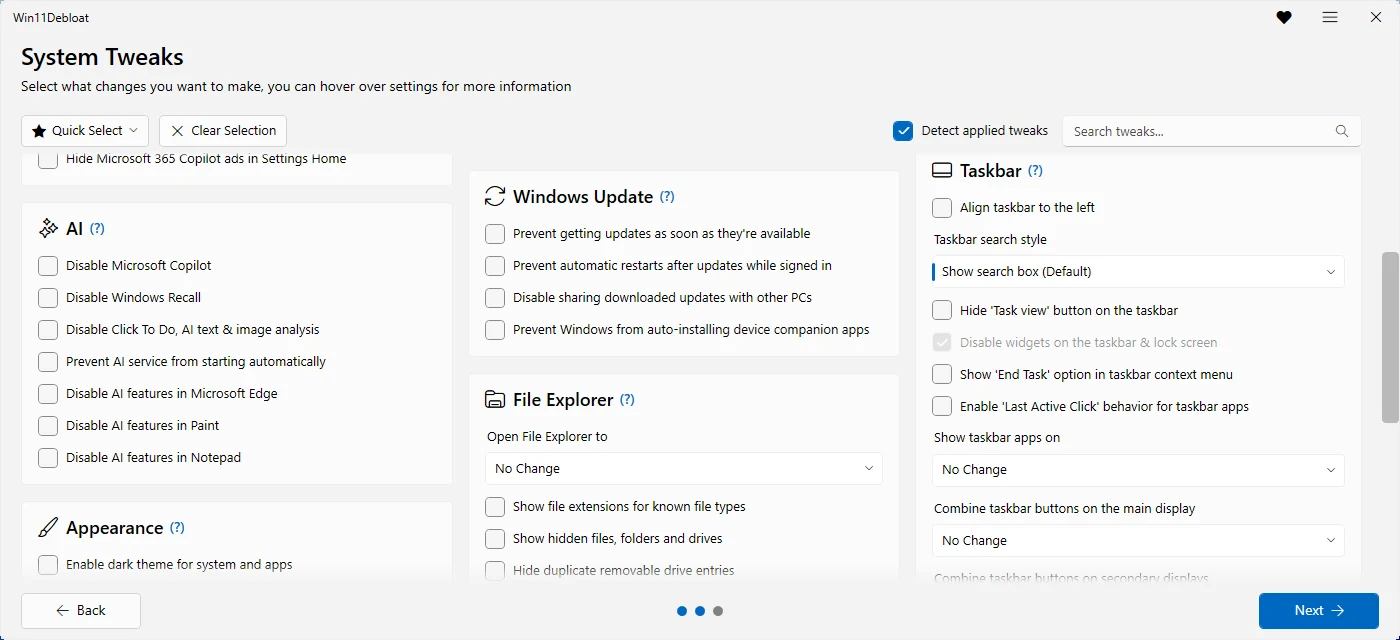Expand the Open File Explorer to dropdown

(x=684, y=468)
